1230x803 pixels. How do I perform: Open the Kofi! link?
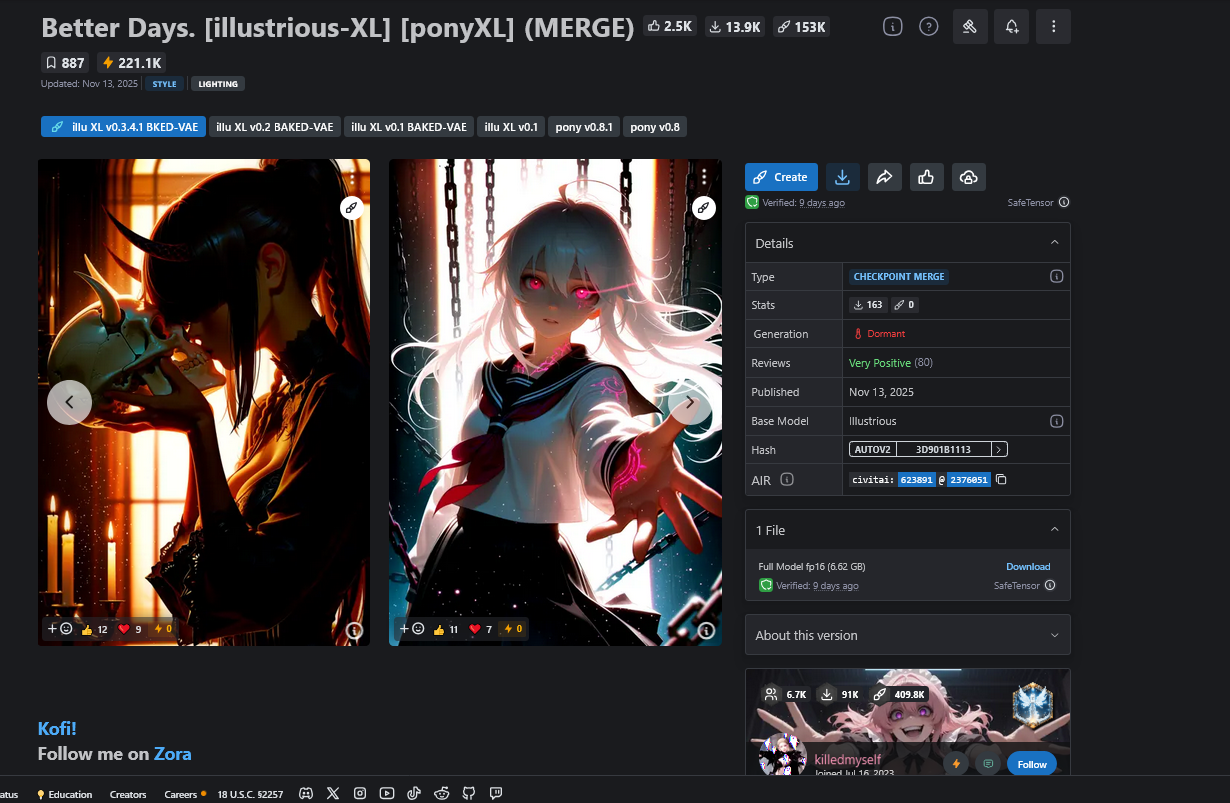57,728
